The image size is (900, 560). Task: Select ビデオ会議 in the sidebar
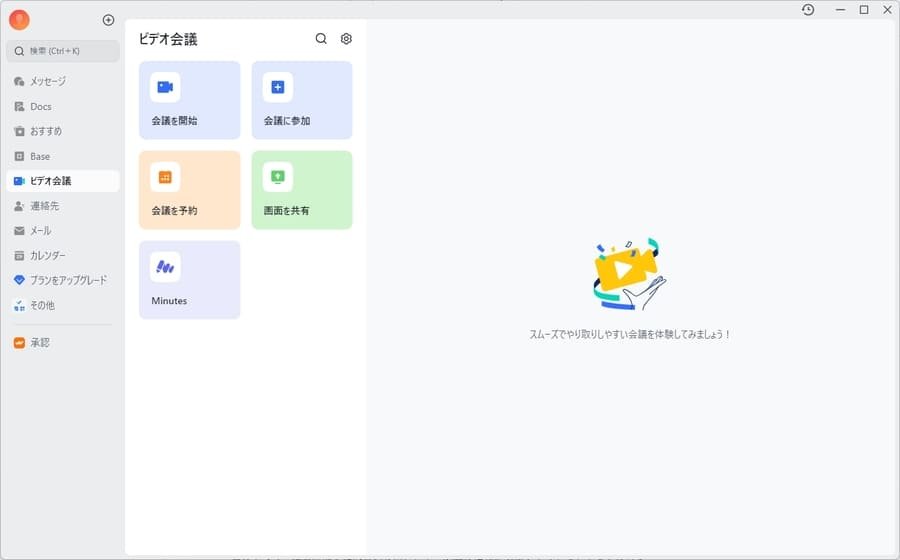tap(63, 181)
